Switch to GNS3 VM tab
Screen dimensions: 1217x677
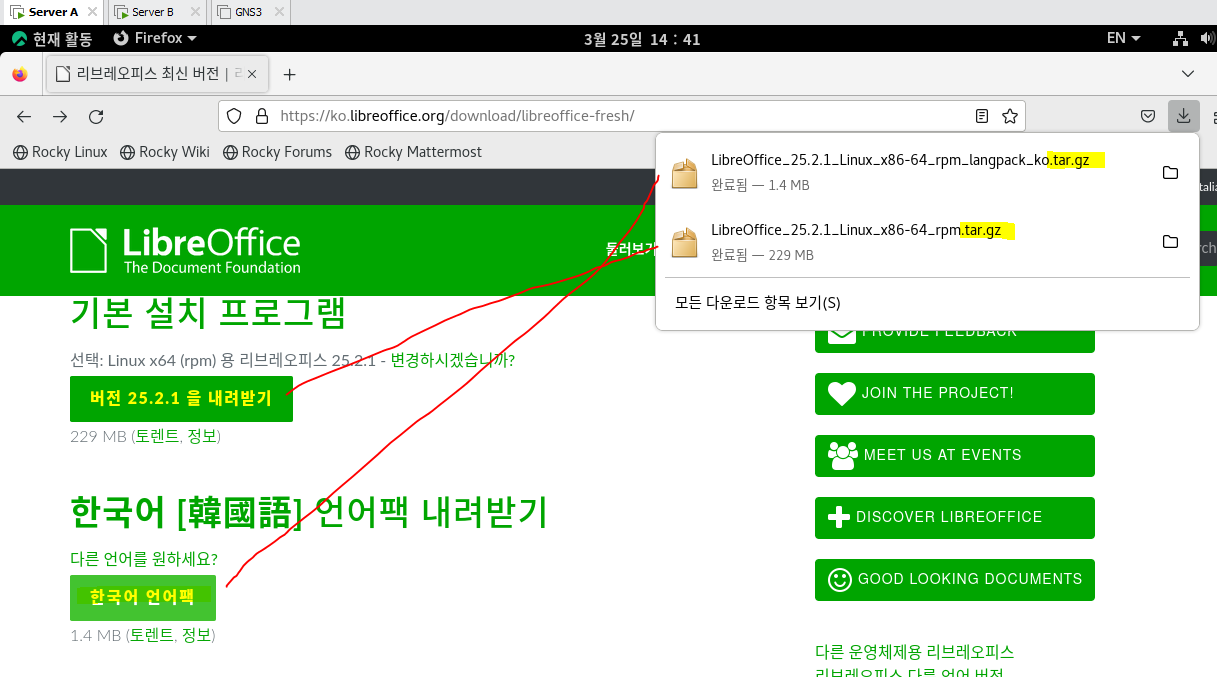click(x=249, y=12)
